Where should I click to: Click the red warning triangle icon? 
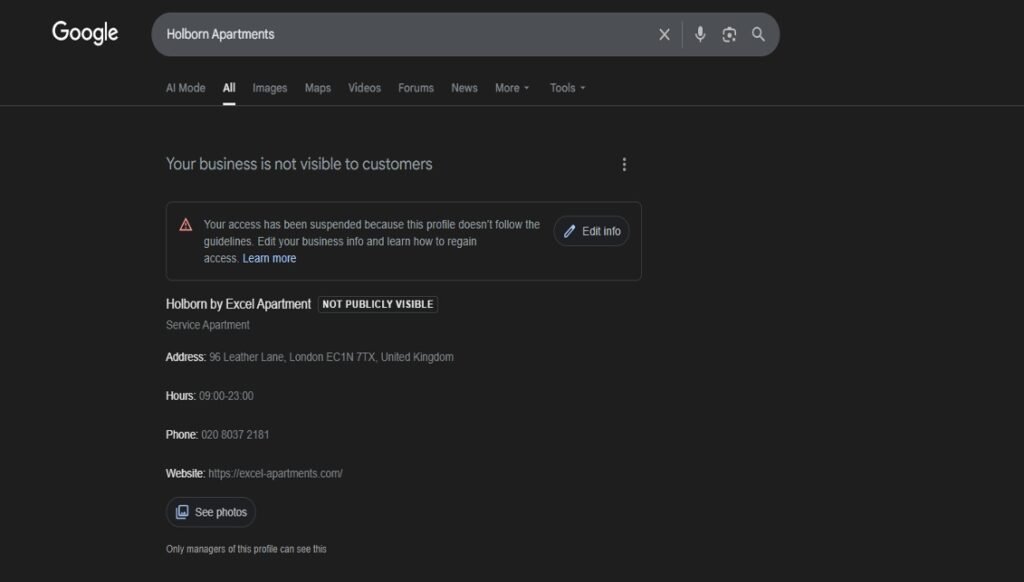pyautogui.click(x=186, y=225)
